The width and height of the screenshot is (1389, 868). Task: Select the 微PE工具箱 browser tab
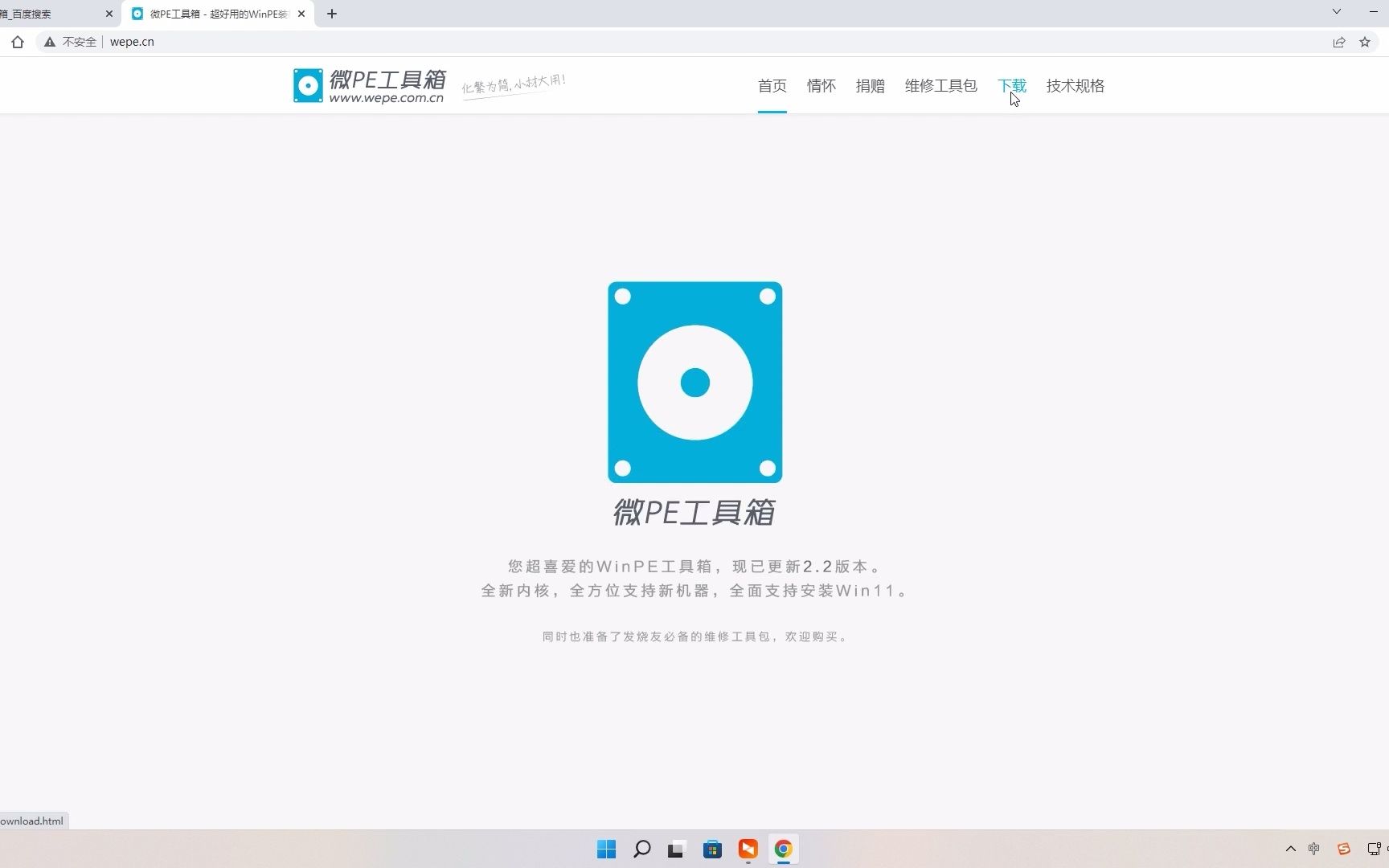click(219, 14)
